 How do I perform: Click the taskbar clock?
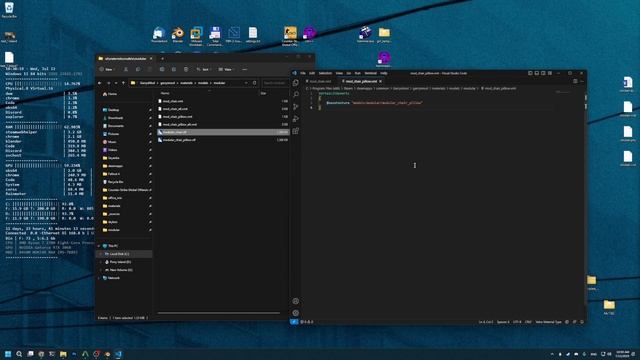click(x=622, y=354)
